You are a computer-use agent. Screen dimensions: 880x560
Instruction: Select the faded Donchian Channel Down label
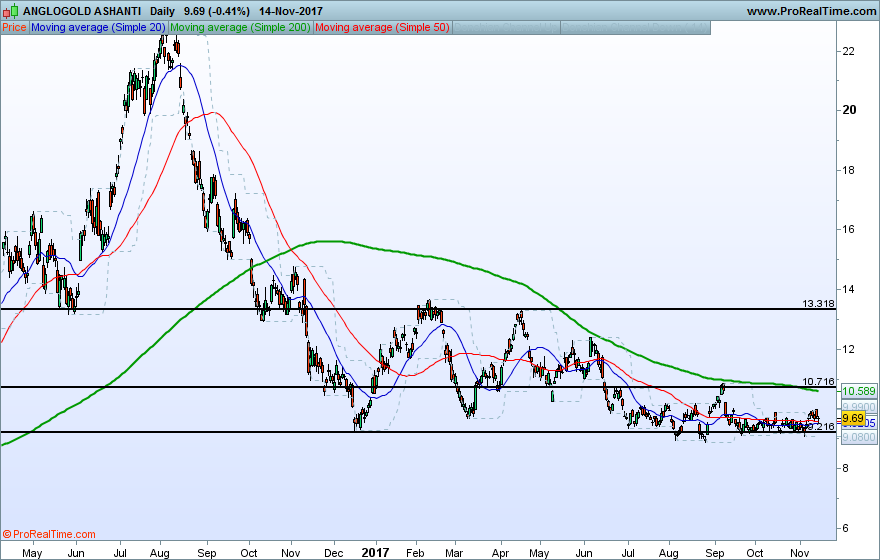(636, 27)
